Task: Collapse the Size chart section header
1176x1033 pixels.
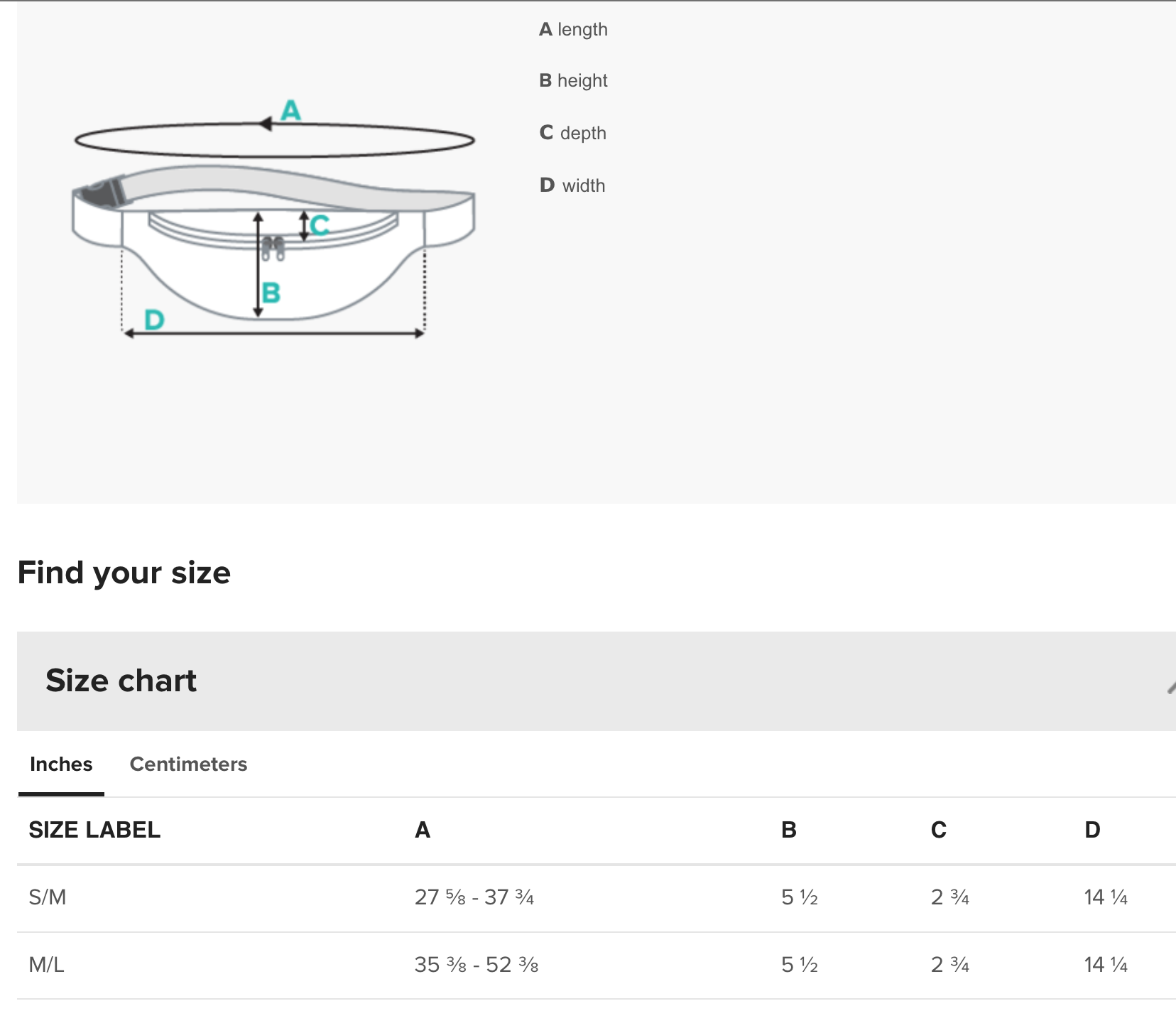Action: pos(121,681)
